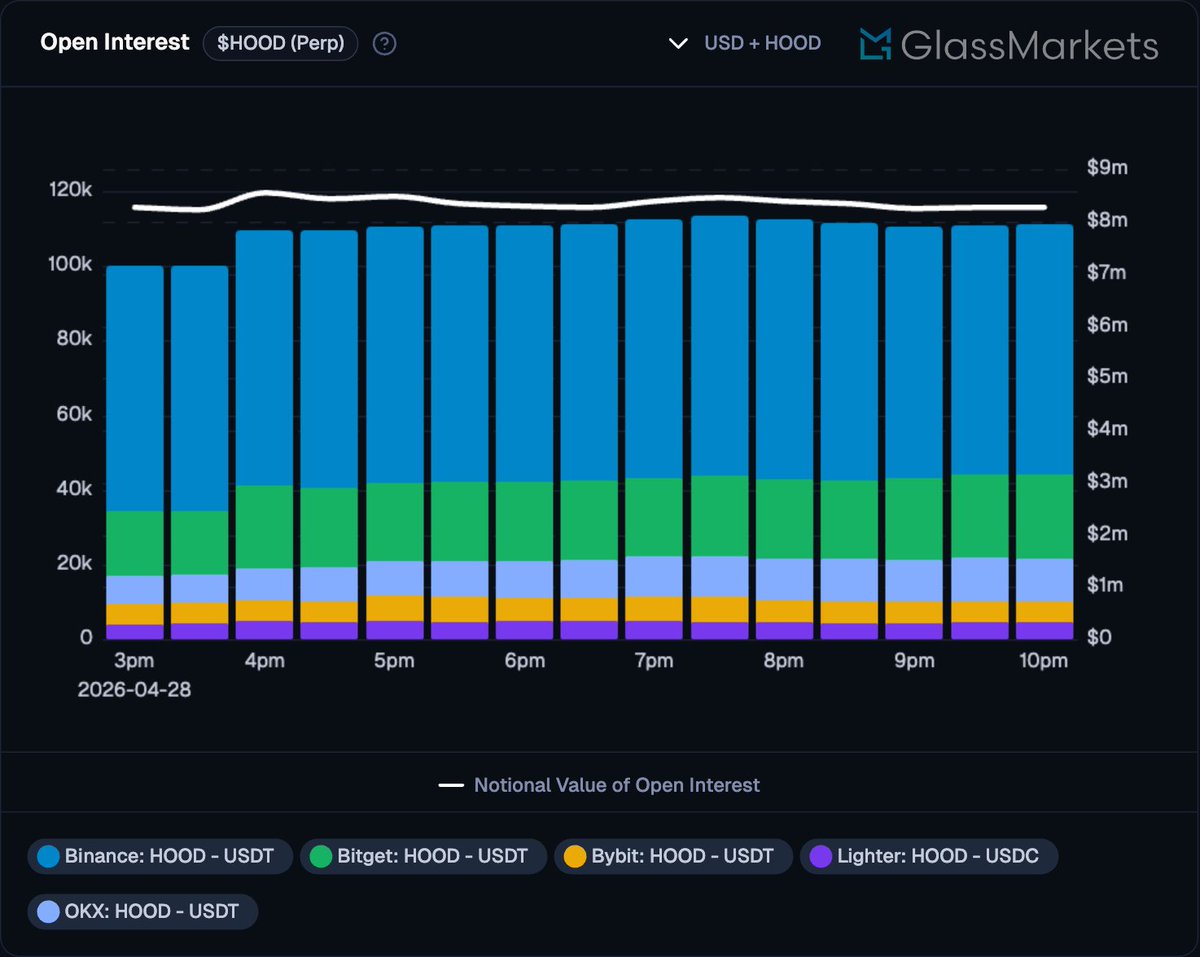Click the 4pm stacked bar
Viewport: 1200px width, 957px height.
[264, 435]
